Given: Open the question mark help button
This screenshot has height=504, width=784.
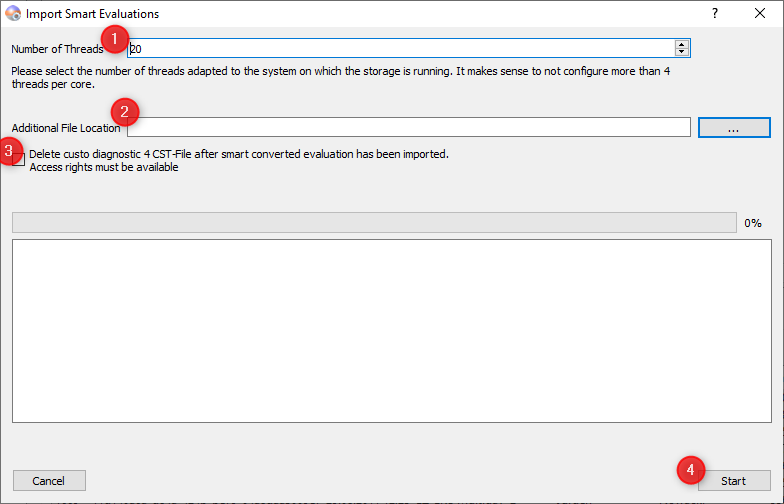Looking at the screenshot, I should point(715,14).
